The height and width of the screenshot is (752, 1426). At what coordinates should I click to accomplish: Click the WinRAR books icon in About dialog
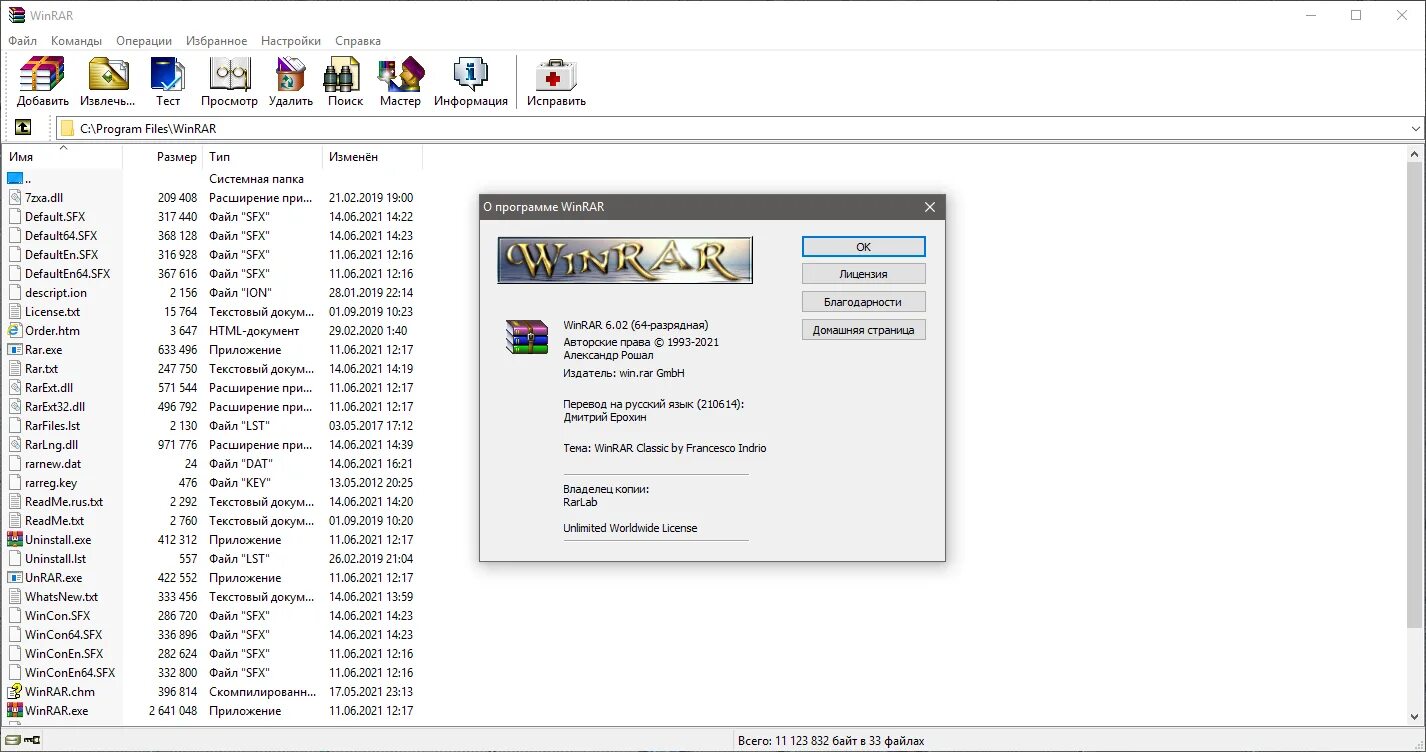(x=527, y=338)
